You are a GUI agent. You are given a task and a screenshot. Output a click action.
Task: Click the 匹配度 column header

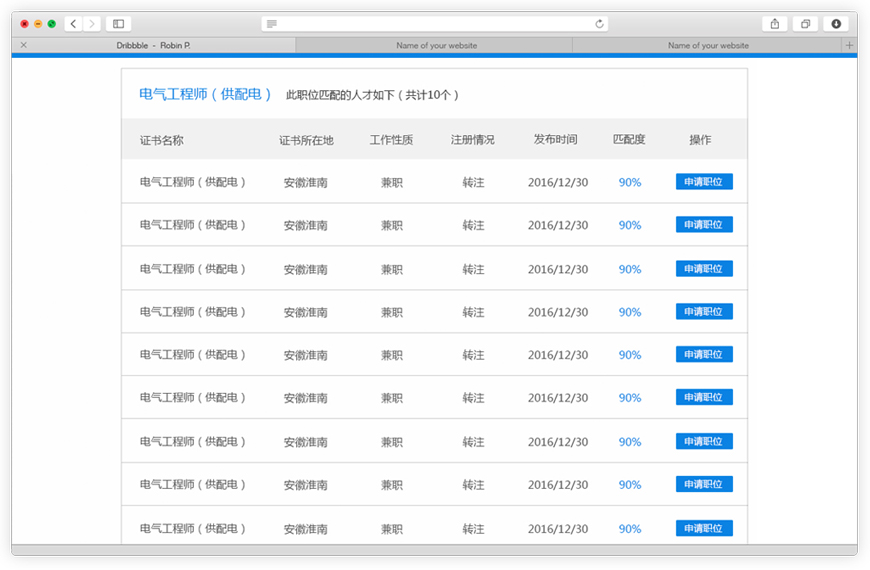[x=629, y=140]
